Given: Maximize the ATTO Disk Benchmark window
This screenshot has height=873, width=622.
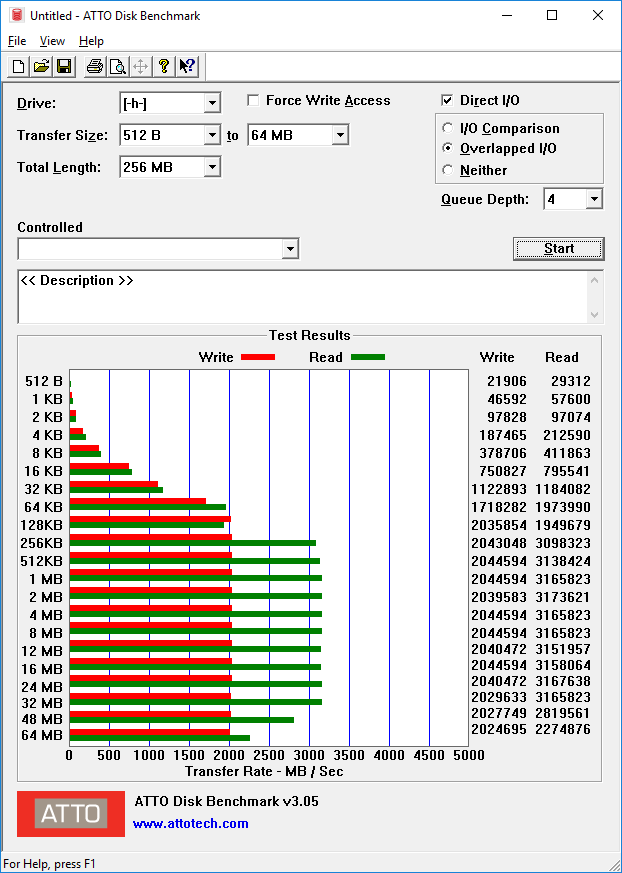Looking at the screenshot, I should click(552, 15).
